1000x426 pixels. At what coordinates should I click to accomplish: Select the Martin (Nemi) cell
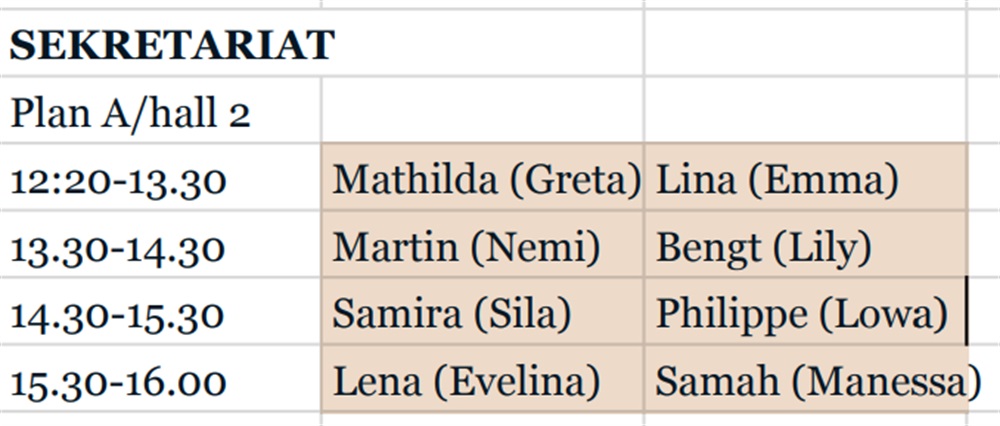tap(483, 244)
